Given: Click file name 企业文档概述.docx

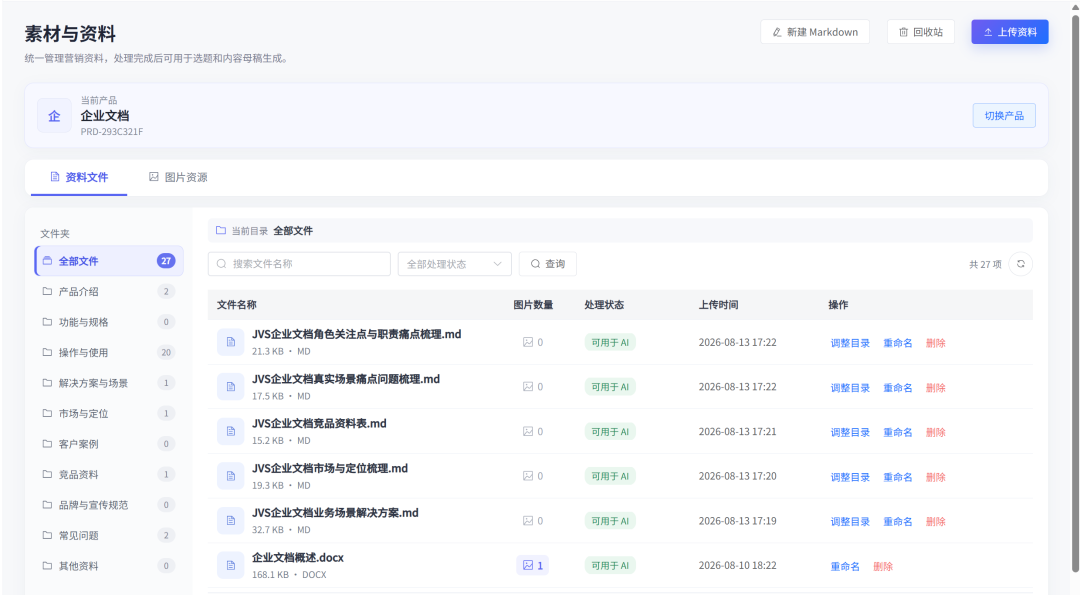Looking at the screenshot, I should pyautogui.click(x=298, y=557).
